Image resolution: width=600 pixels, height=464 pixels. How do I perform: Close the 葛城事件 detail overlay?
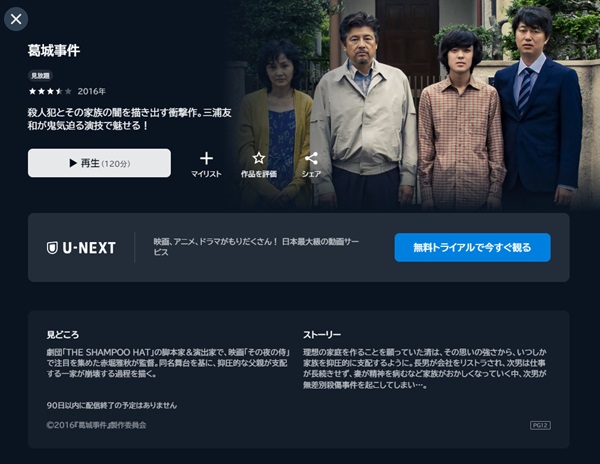pyautogui.click(x=16, y=19)
